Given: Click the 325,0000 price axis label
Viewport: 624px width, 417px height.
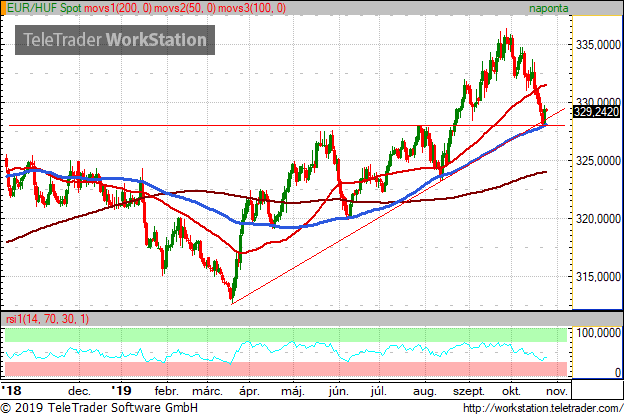Looking at the screenshot, I should (x=598, y=161).
